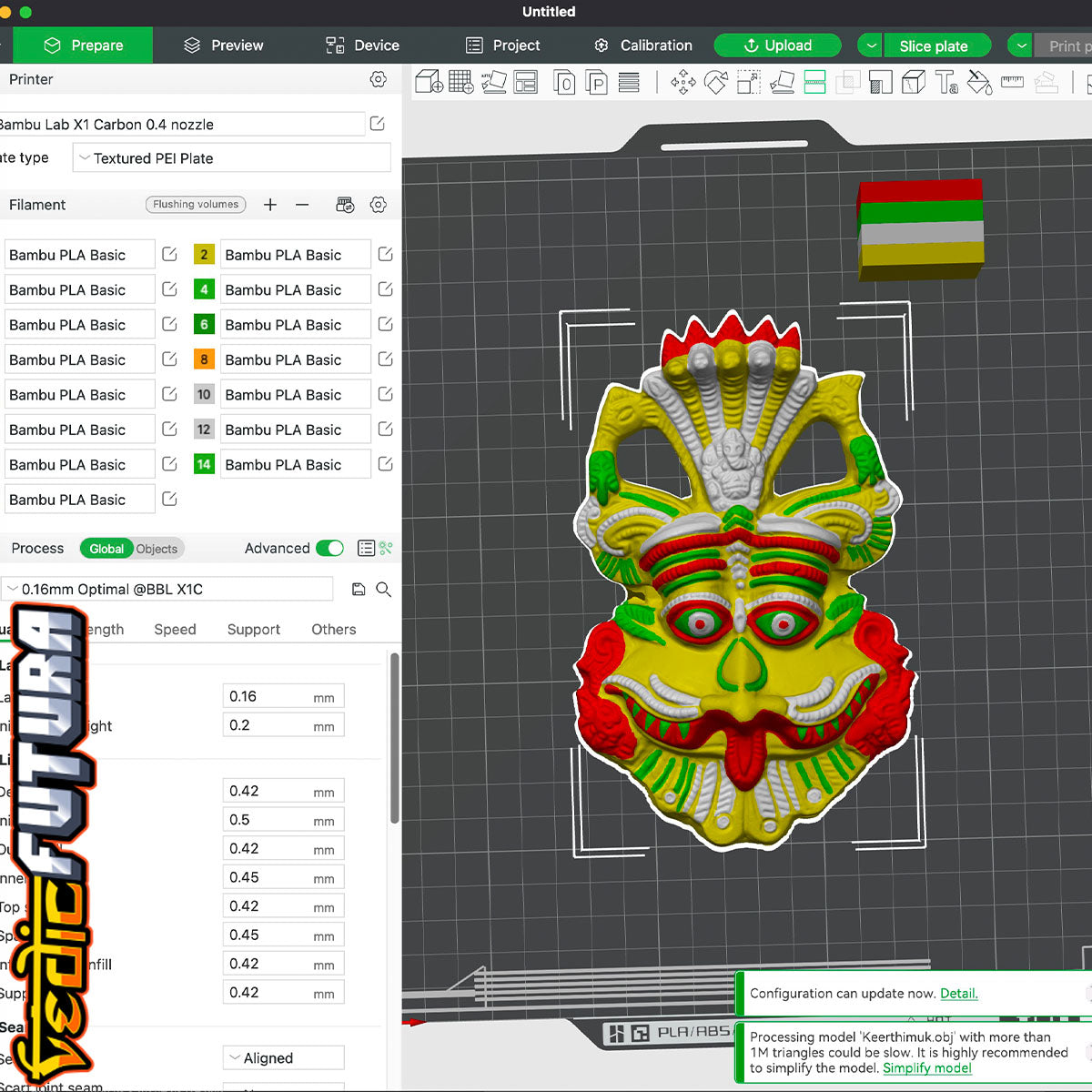The width and height of the screenshot is (1092, 1092).
Task: Open the Text shape tool
Action: 946,84
